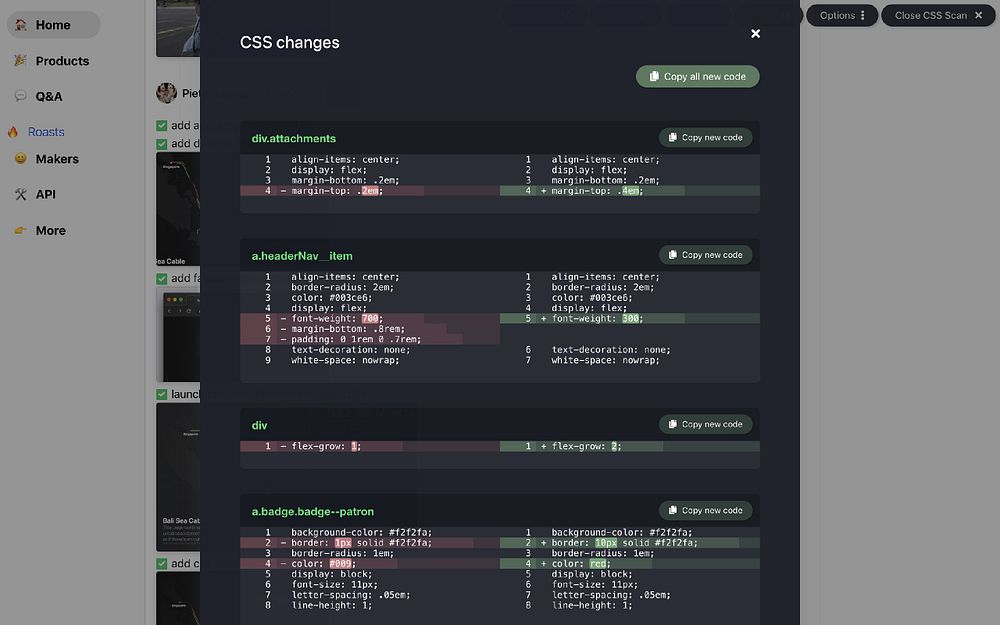The image size is (1000, 625).
Task: Open the Options dropdown menu
Action: tap(842, 15)
